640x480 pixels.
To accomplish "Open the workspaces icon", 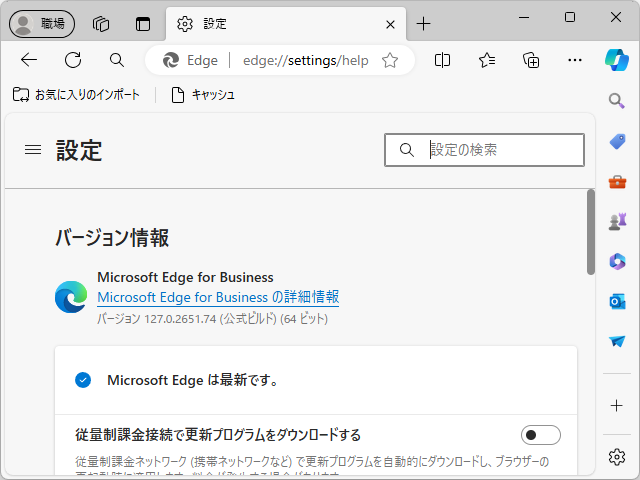I will 101,24.
